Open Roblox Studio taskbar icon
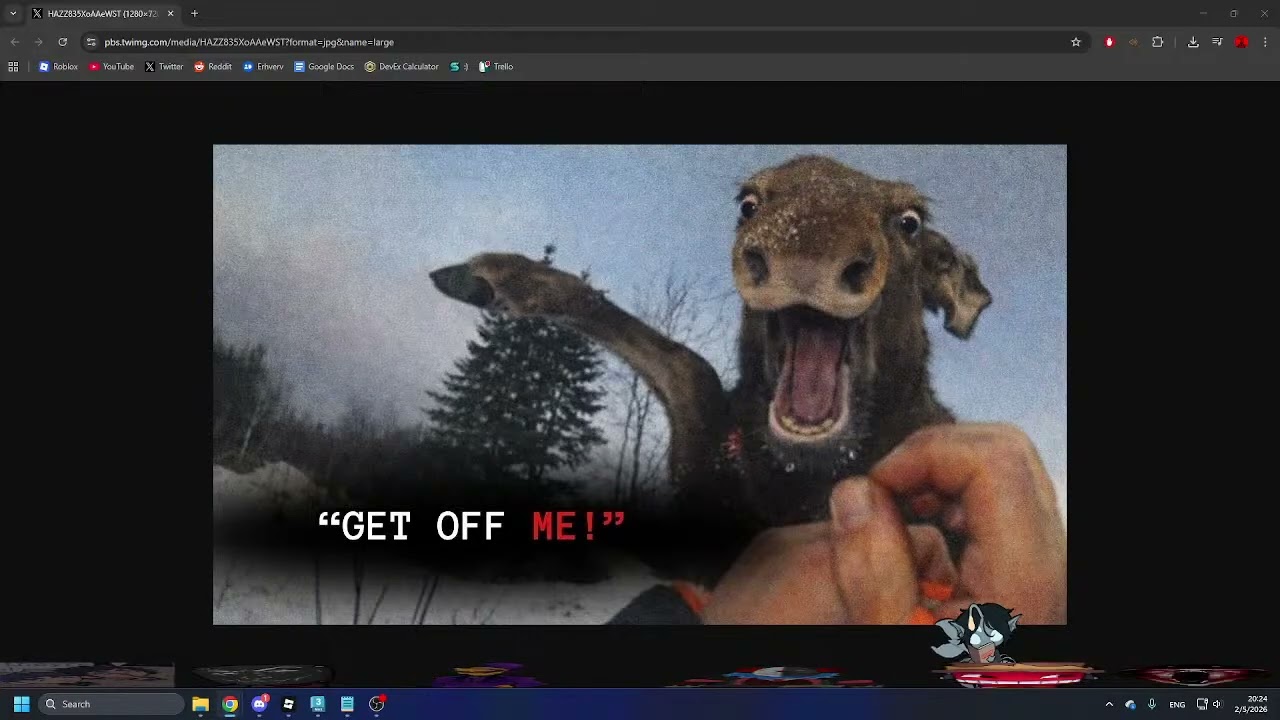This screenshot has width=1280, height=720. tap(288, 704)
